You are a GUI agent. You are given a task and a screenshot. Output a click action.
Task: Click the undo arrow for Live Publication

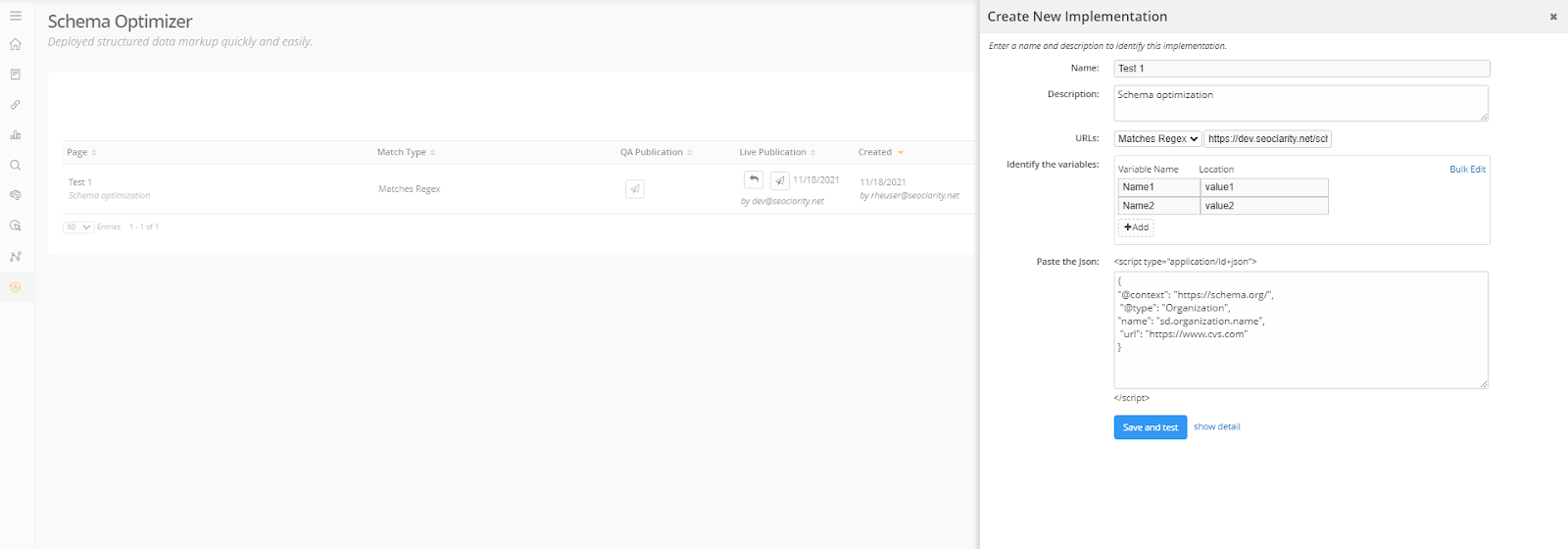[754, 180]
